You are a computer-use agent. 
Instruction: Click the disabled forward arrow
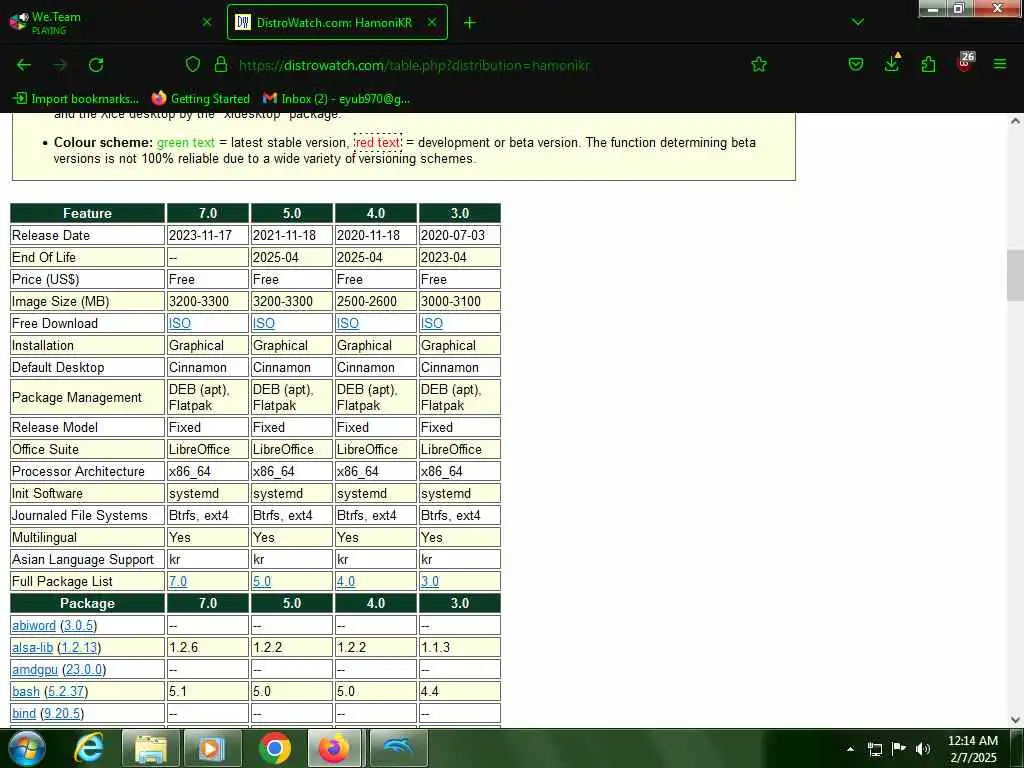(x=60, y=65)
